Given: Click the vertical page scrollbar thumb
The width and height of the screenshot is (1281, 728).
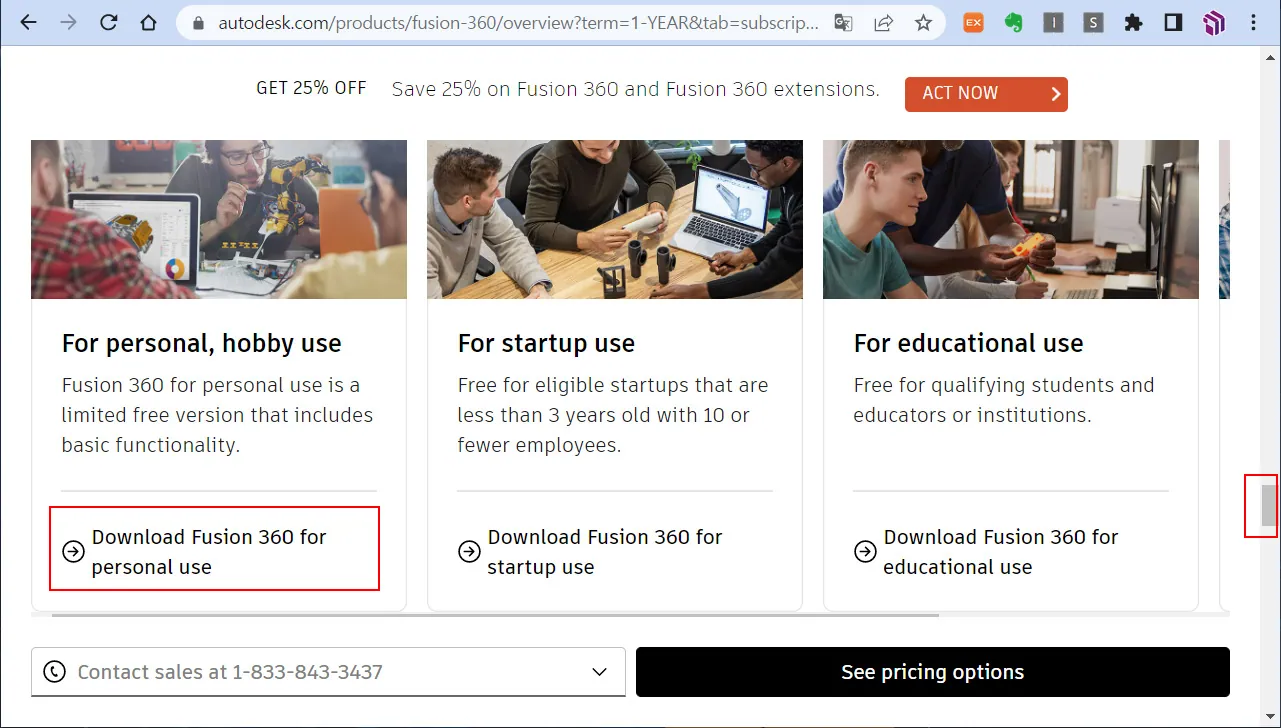Looking at the screenshot, I should pyautogui.click(x=1269, y=505).
